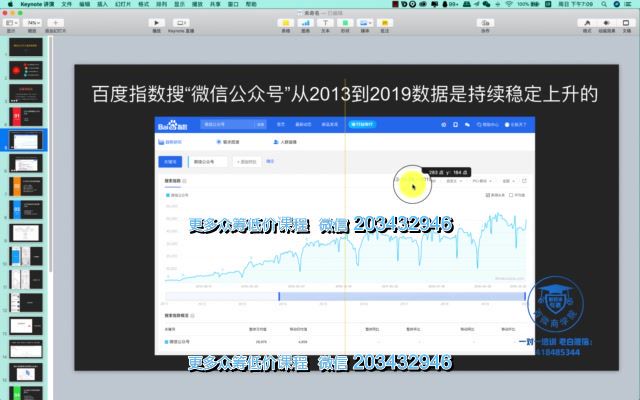Open the 播放 (Play) menu in menu bar

point(198,4)
